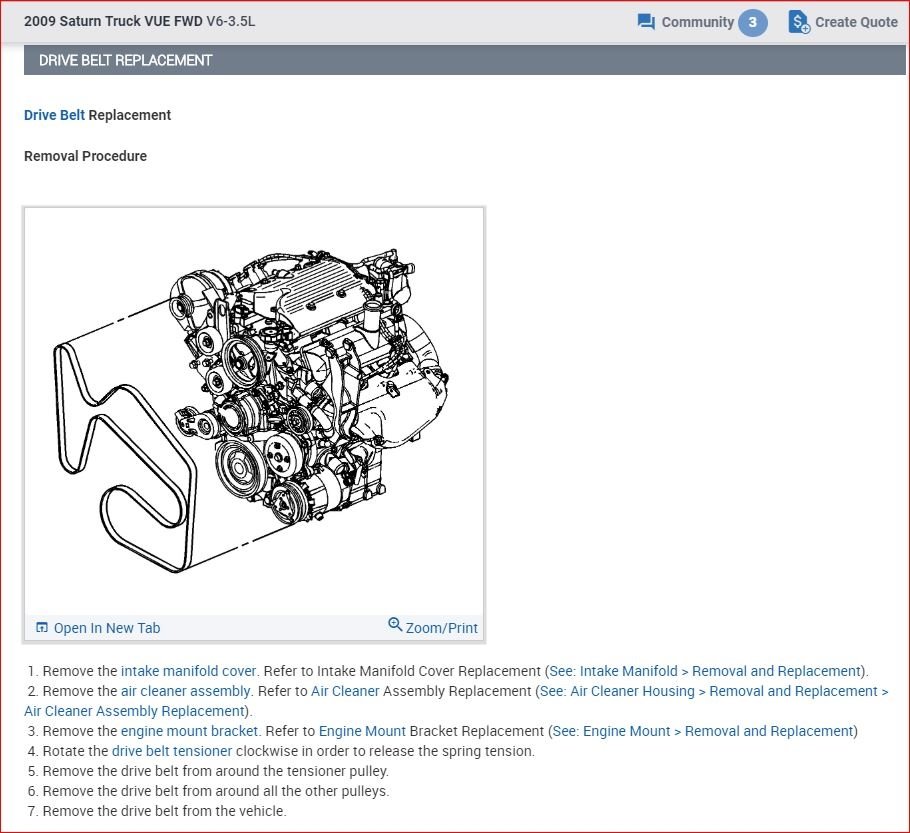Click step 6 about all other pulleys
This screenshot has width=910, height=833.
[208, 791]
